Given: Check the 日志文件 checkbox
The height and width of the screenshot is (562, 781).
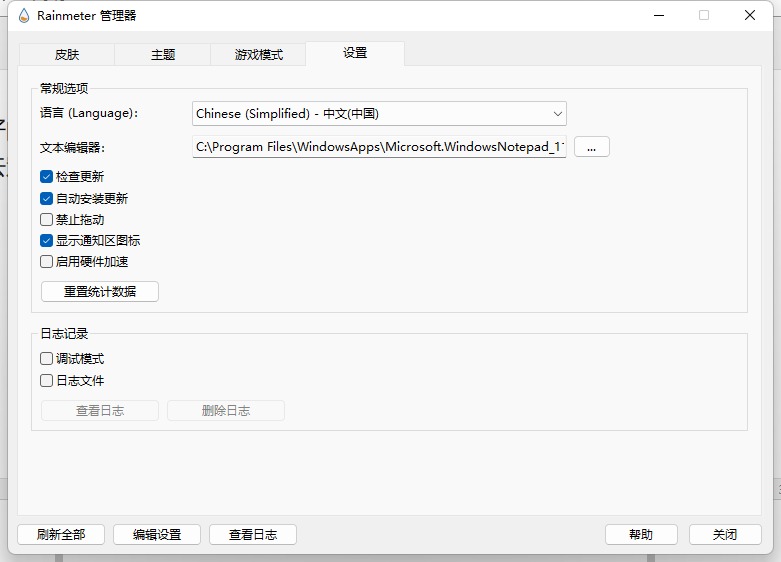Looking at the screenshot, I should click(x=47, y=380).
